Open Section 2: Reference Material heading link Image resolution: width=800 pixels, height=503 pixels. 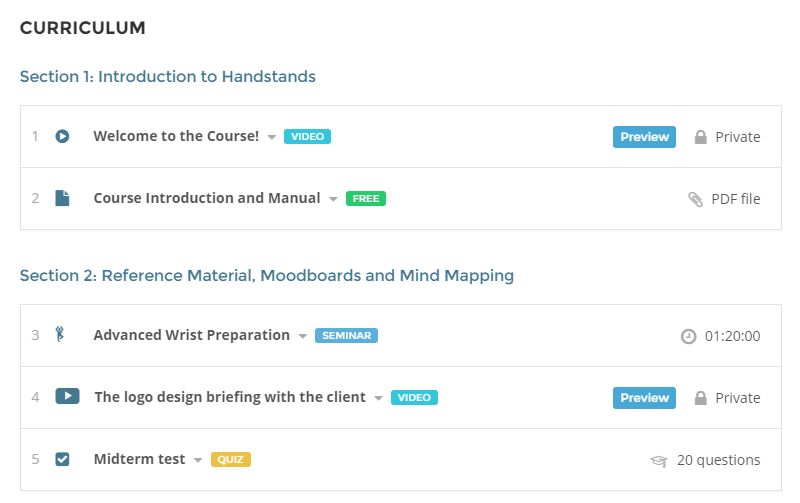[x=266, y=275]
